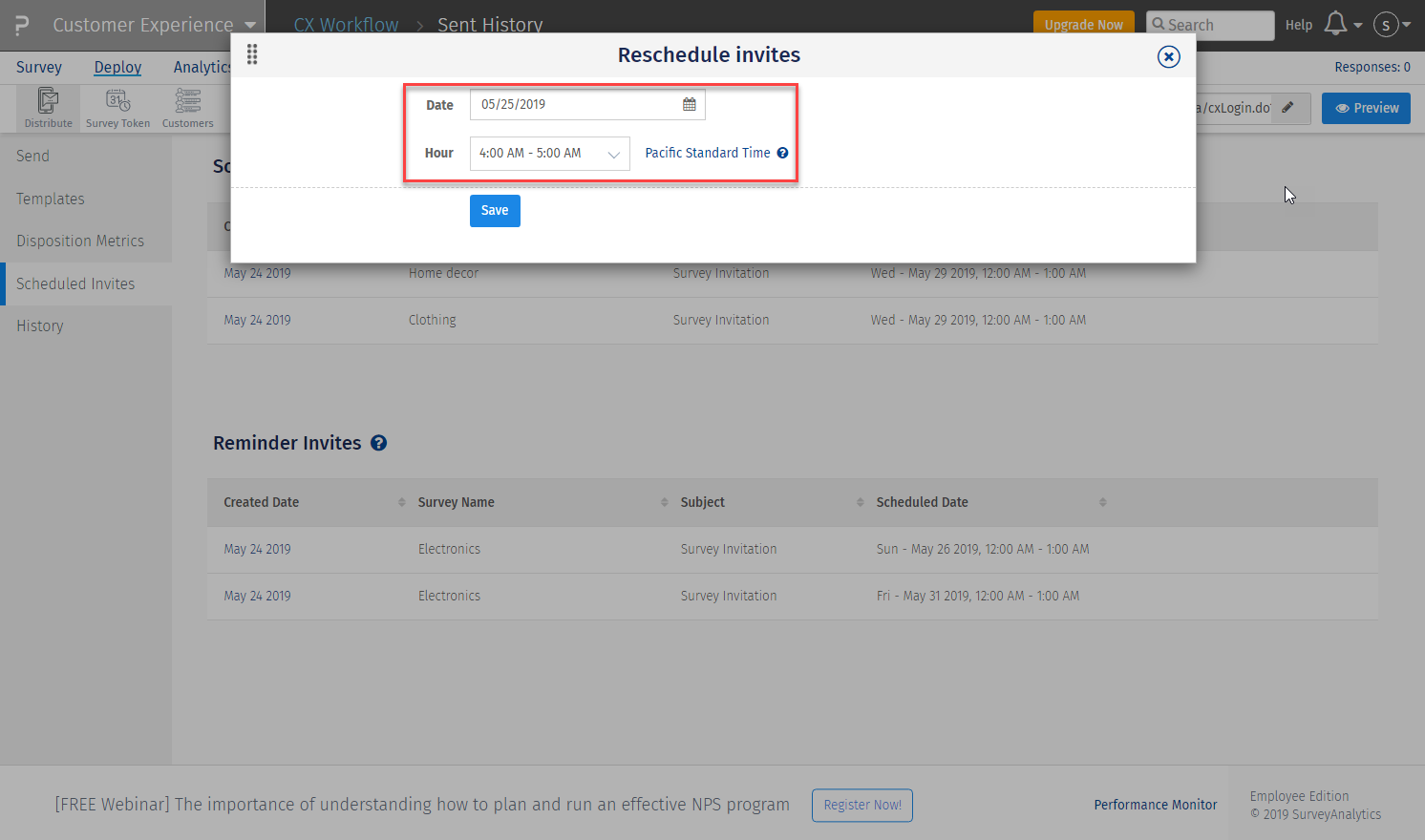Image resolution: width=1425 pixels, height=840 pixels.
Task: Expand the notifications dropdown arrow
Action: [1357, 26]
